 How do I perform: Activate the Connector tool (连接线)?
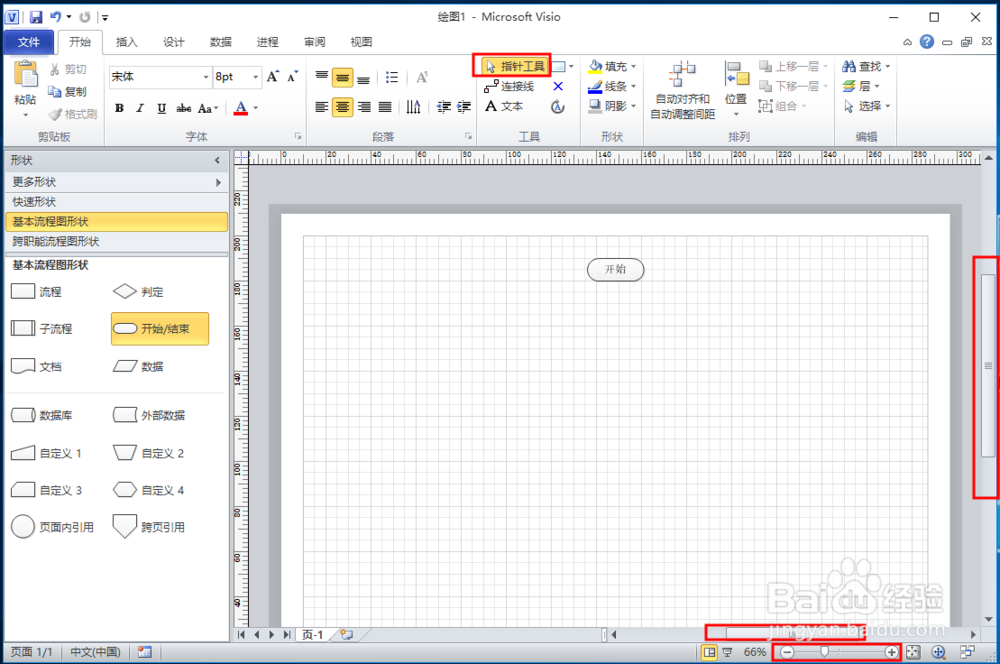pyautogui.click(x=510, y=86)
